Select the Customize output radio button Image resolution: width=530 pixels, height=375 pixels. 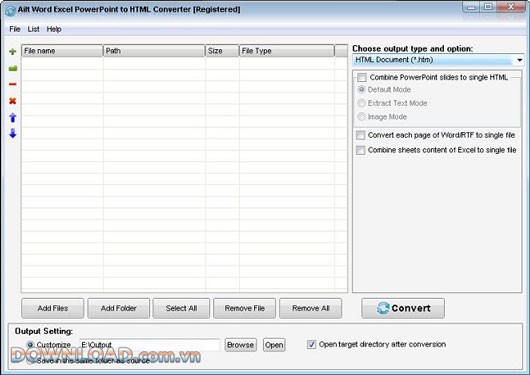[30, 345]
